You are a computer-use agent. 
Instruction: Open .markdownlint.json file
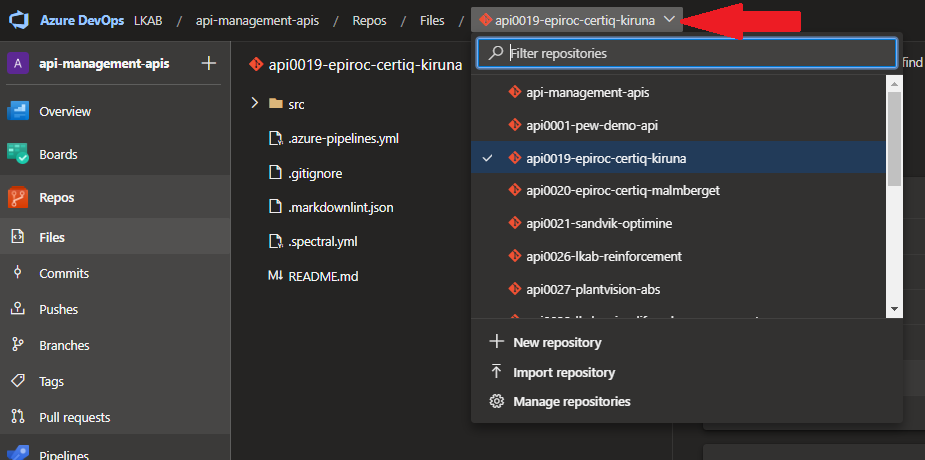[340, 208]
